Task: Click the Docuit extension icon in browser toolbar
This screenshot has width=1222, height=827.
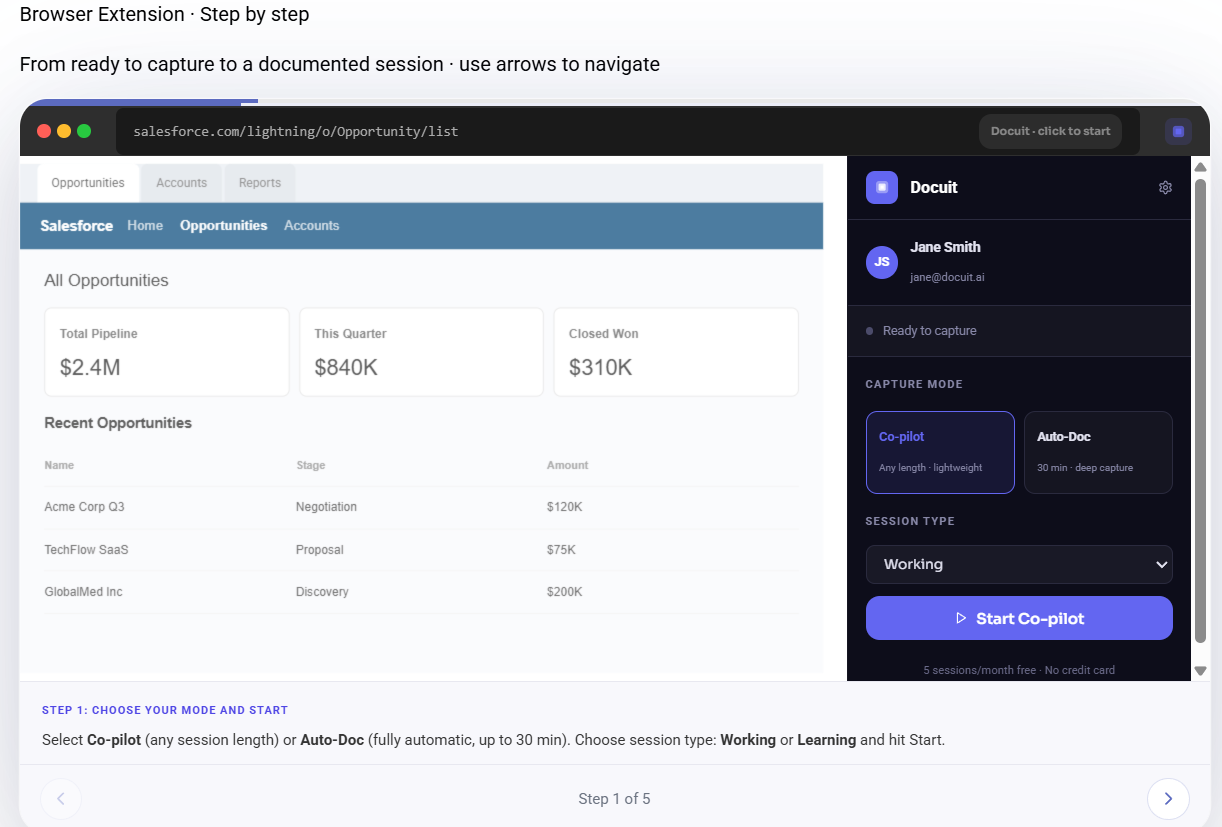Action: tap(1178, 131)
